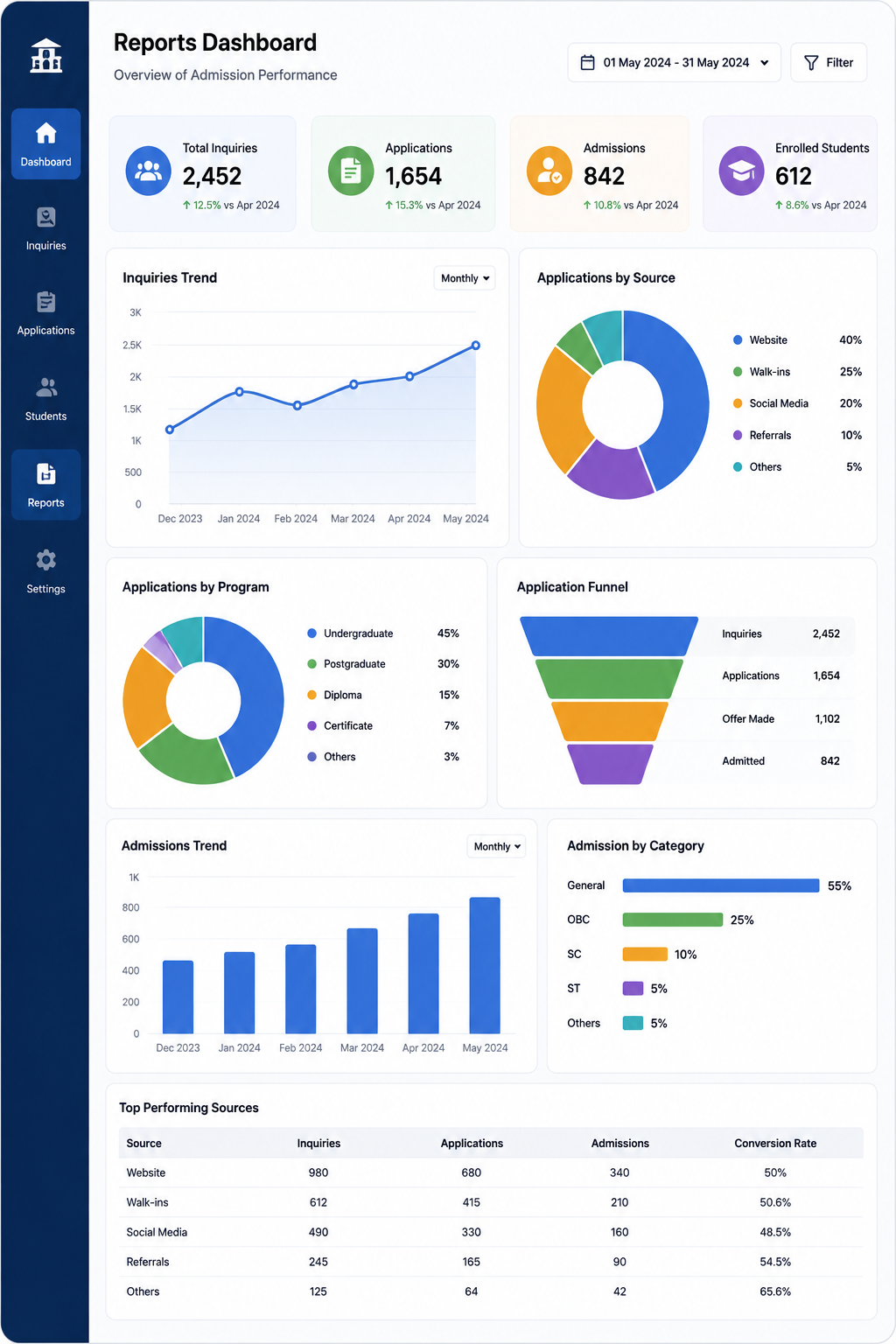Image resolution: width=896 pixels, height=1344 pixels.
Task: Click the Dec 2023 point on Inquiries Trend
Action: [x=170, y=430]
